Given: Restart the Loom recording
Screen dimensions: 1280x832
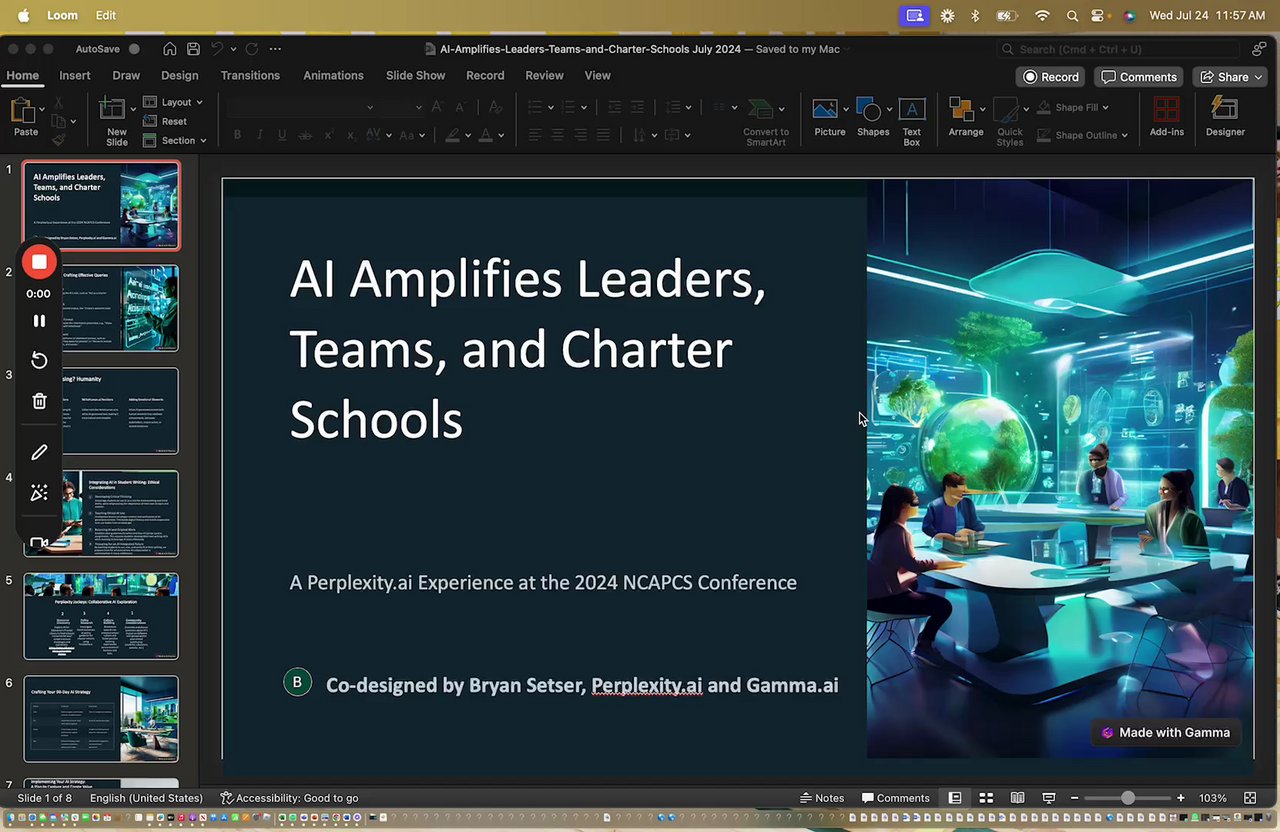Looking at the screenshot, I should 39,360.
